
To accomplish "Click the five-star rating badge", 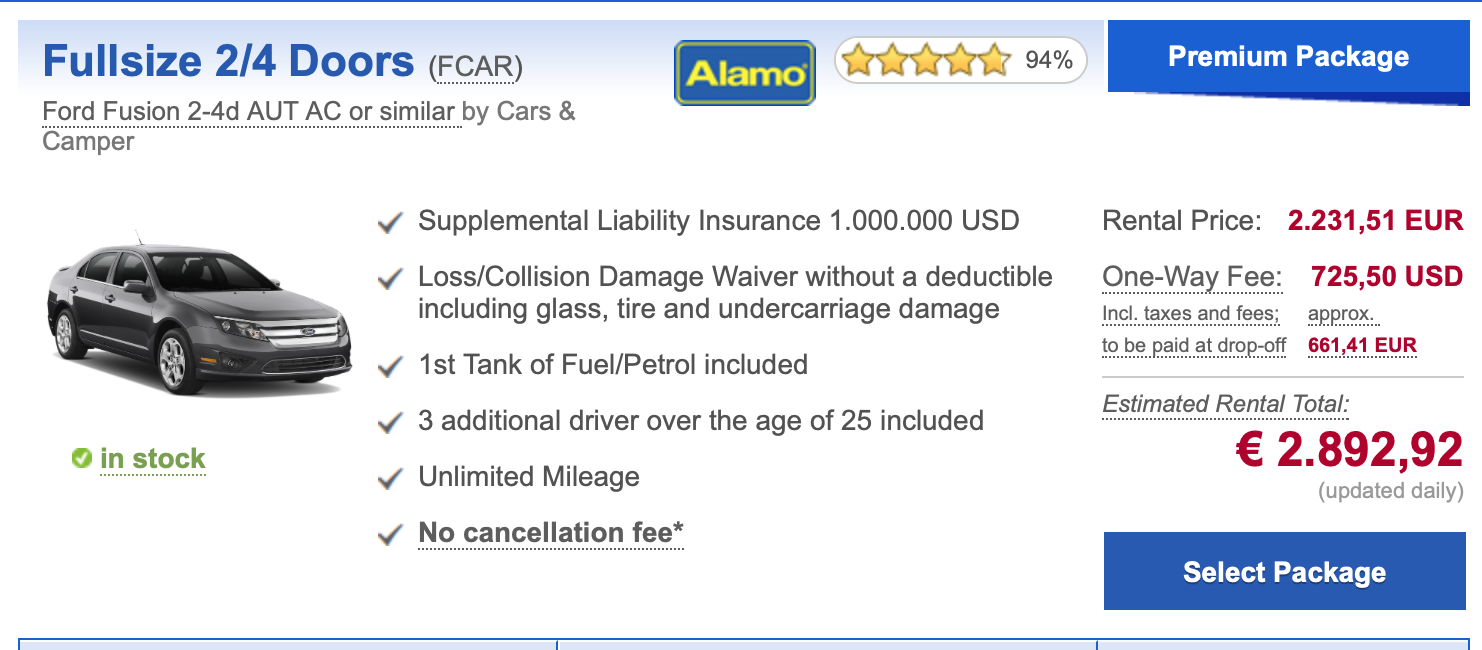I will (960, 61).
